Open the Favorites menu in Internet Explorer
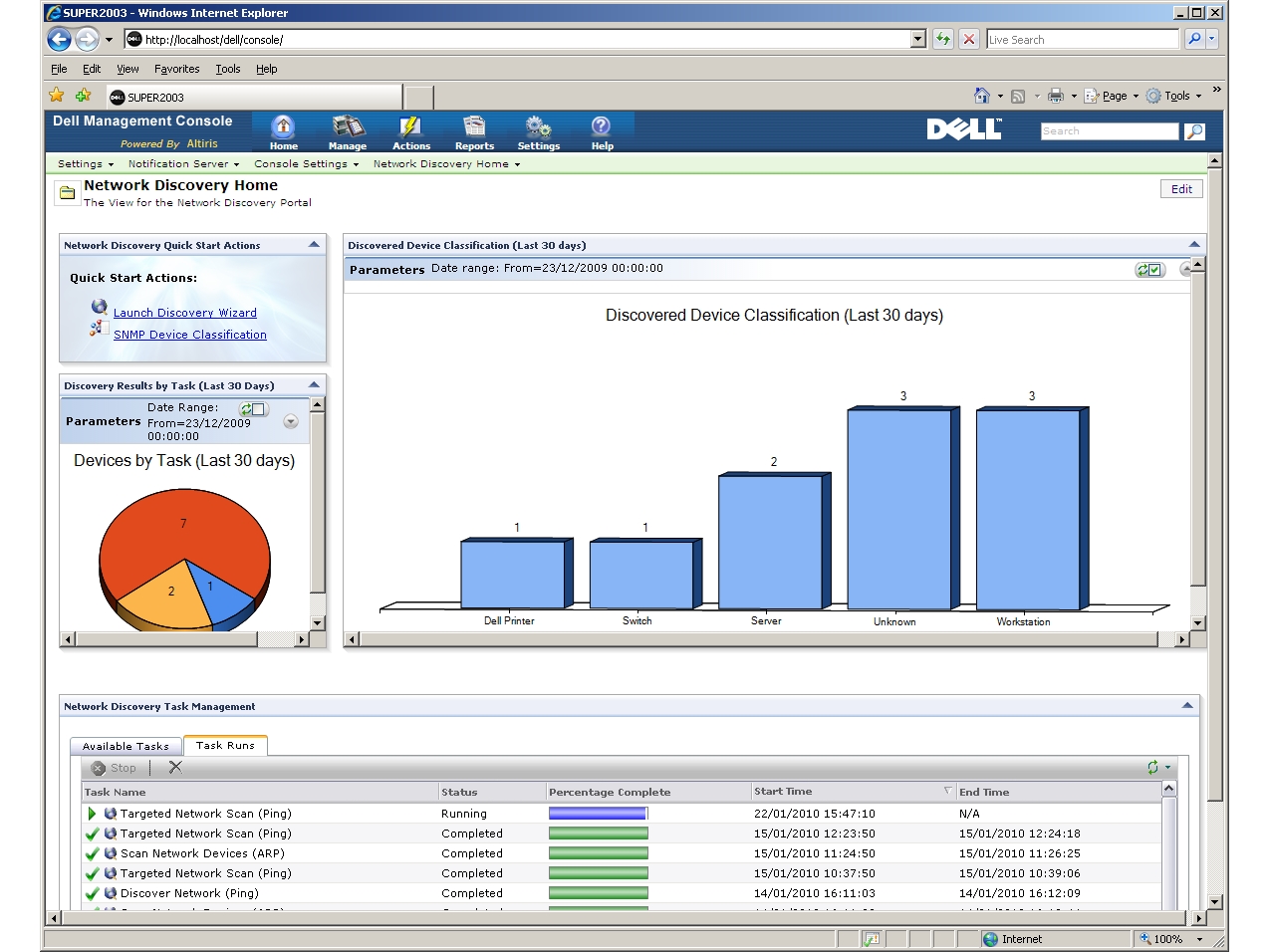 (176, 69)
